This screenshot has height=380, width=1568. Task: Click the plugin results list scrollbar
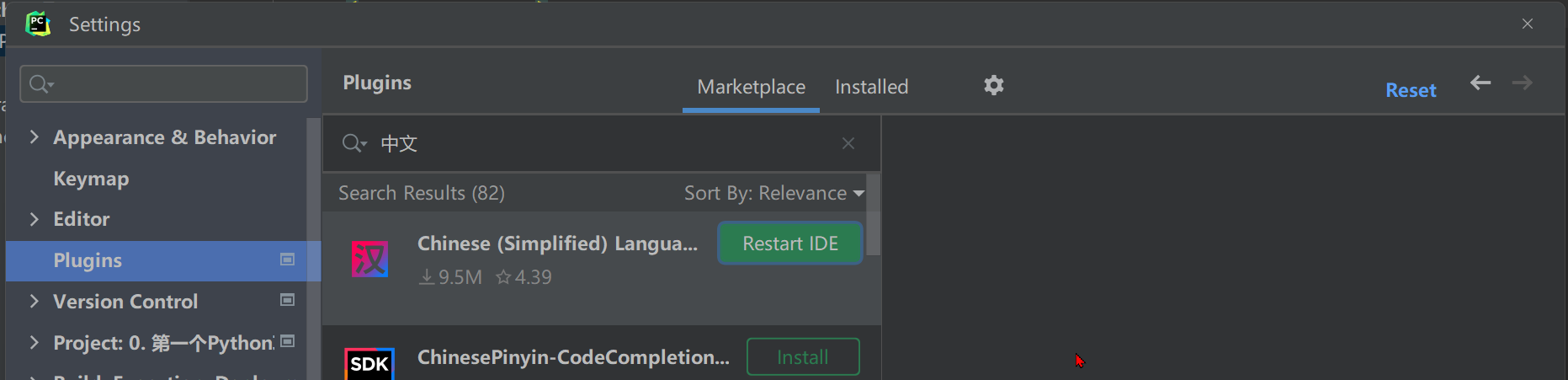(x=874, y=215)
